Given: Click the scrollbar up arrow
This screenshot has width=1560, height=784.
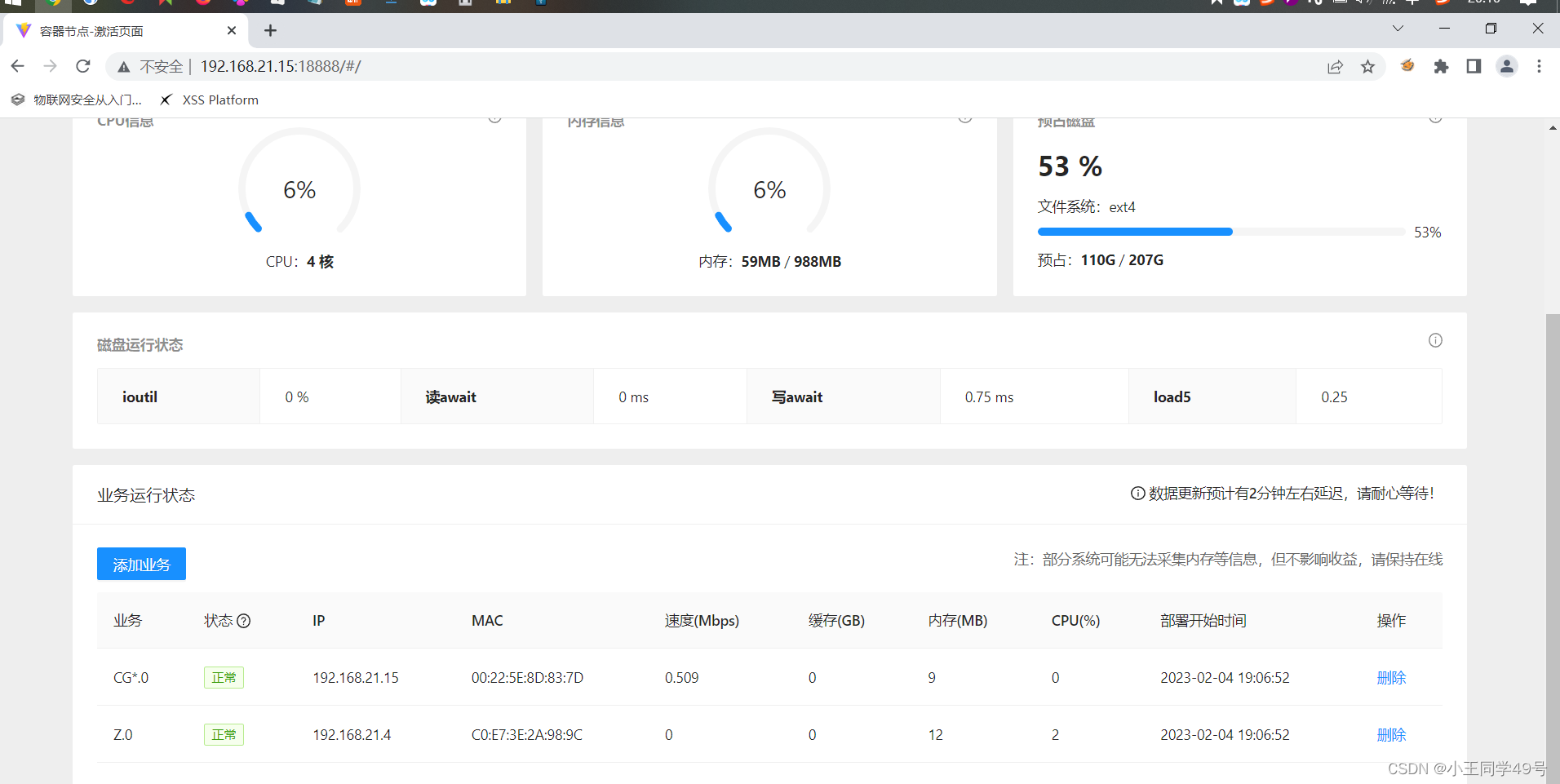Looking at the screenshot, I should tap(1553, 127).
